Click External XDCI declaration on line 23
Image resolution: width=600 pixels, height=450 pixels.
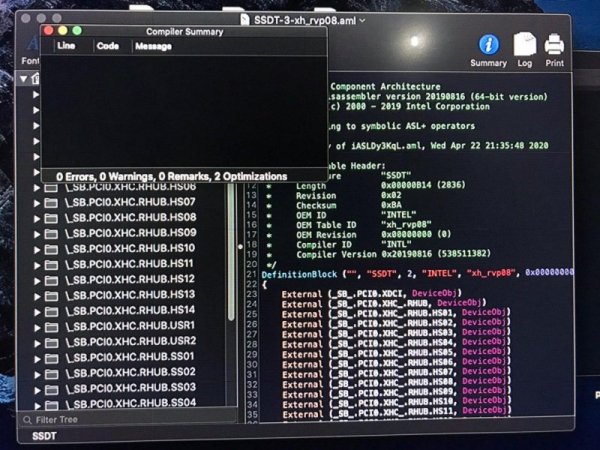(x=372, y=294)
